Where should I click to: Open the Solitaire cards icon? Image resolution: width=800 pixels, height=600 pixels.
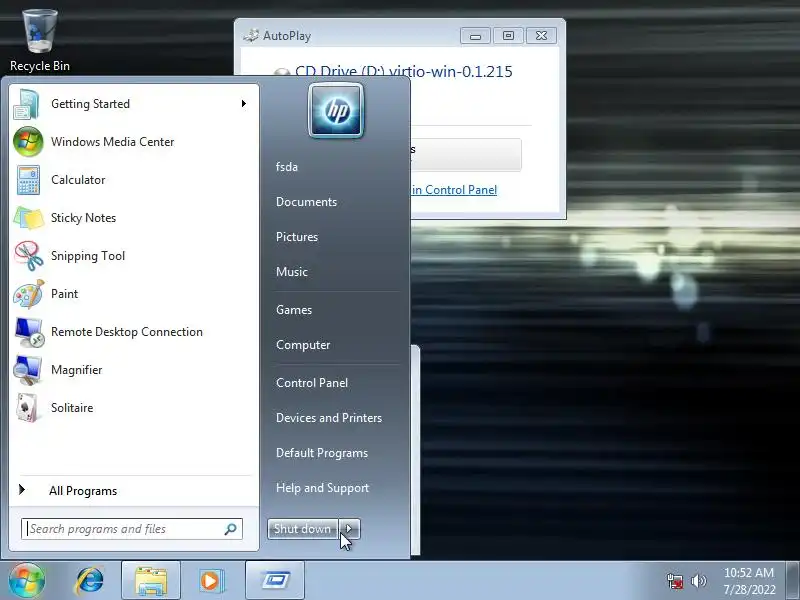[28, 408]
